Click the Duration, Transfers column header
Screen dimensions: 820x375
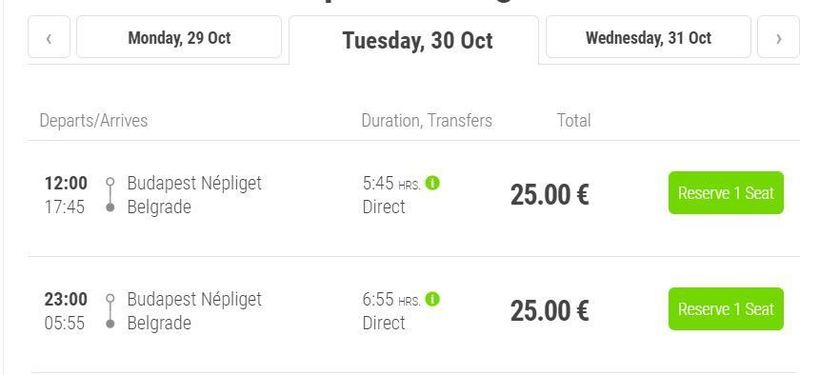pyautogui.click(x=427, y=121)
